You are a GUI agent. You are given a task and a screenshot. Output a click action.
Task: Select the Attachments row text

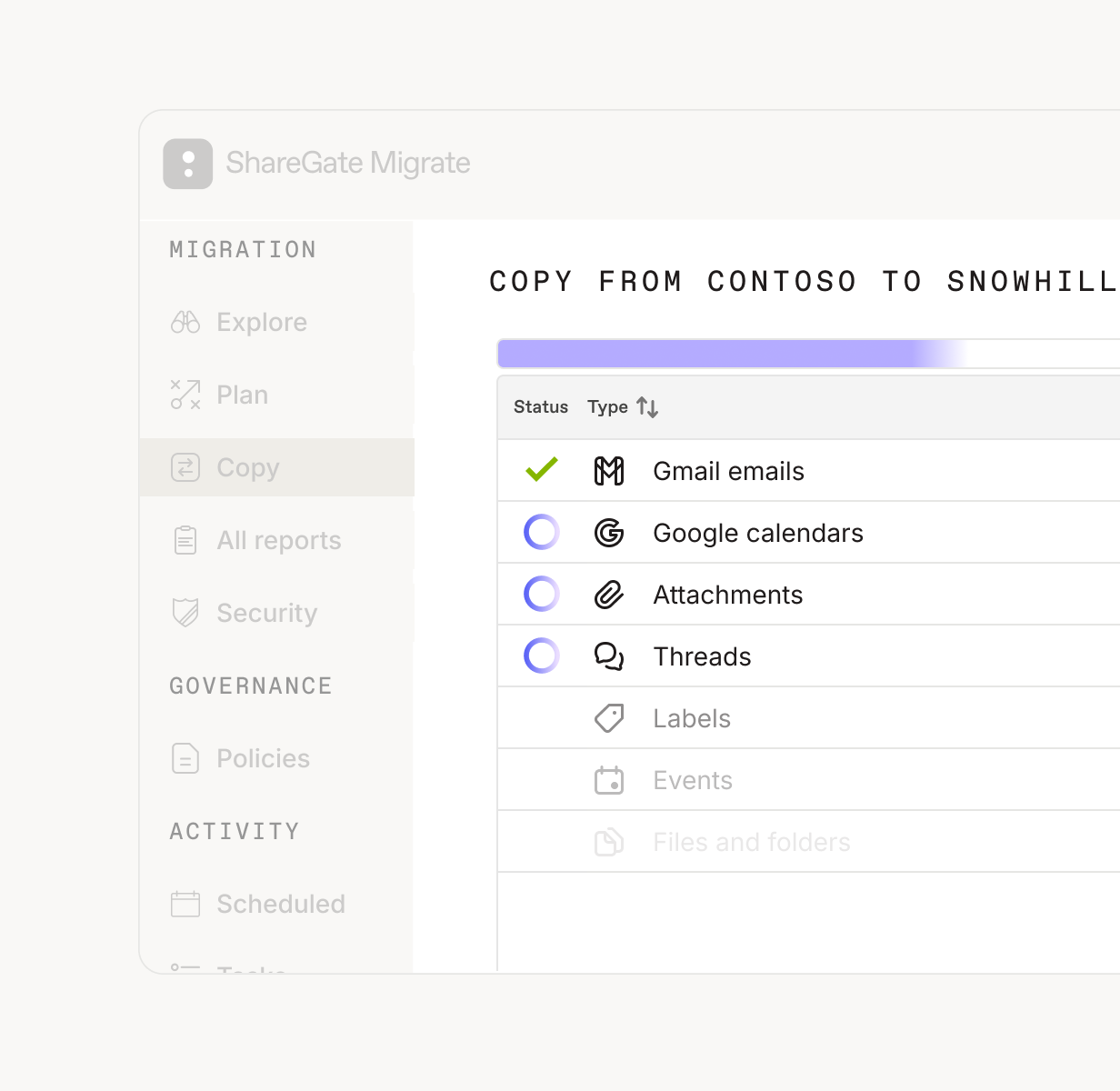728,595
